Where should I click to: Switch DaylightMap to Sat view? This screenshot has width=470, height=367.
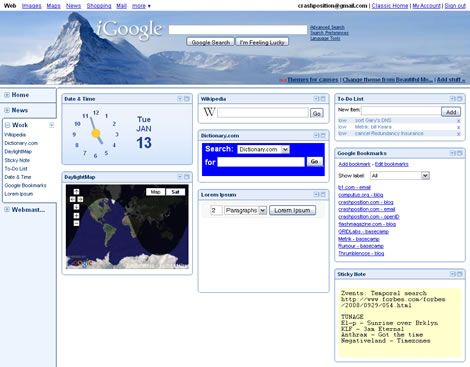click(175, 192)
